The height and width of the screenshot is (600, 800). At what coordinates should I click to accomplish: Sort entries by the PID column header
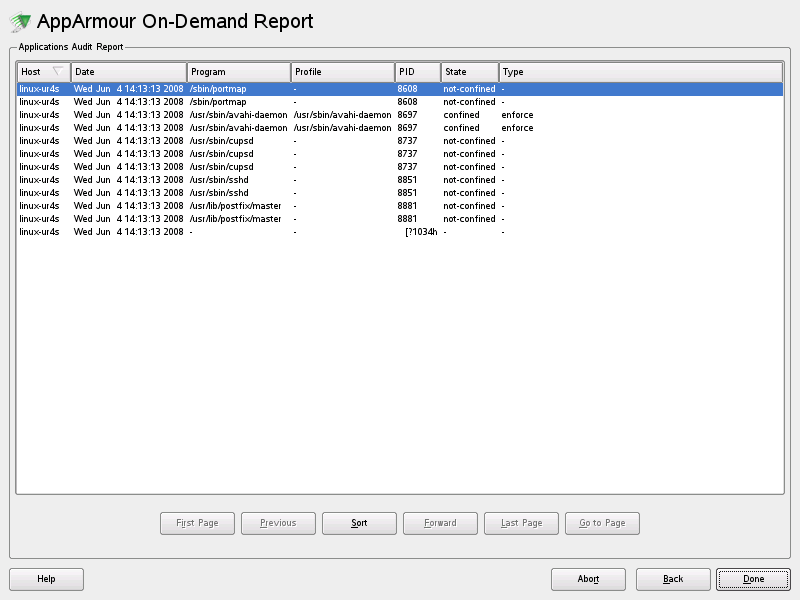coord(417,71)
